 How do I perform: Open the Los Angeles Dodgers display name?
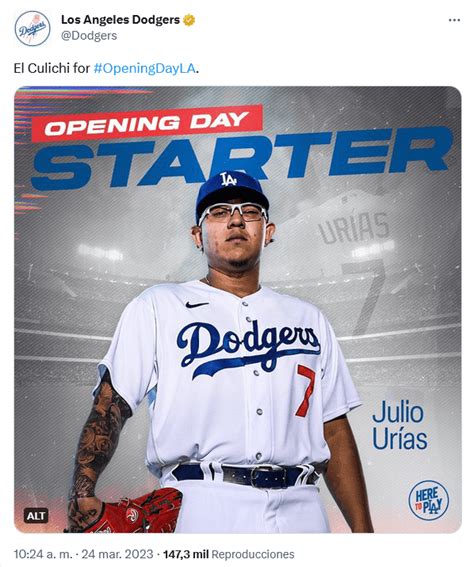click(x=120, y=20)
